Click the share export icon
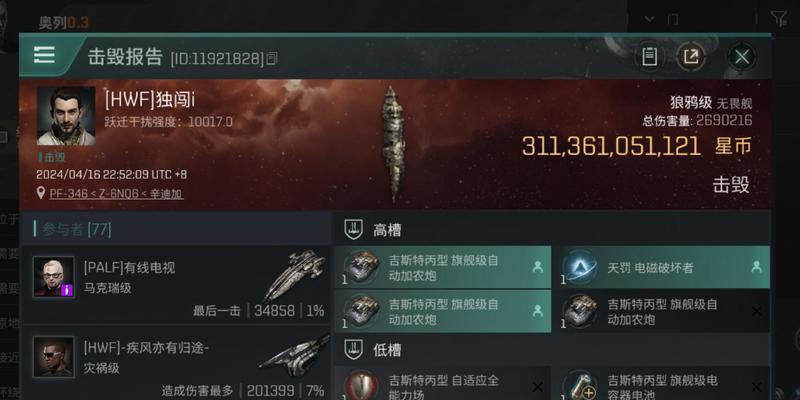800x400 pixels. tap(691, 56)
